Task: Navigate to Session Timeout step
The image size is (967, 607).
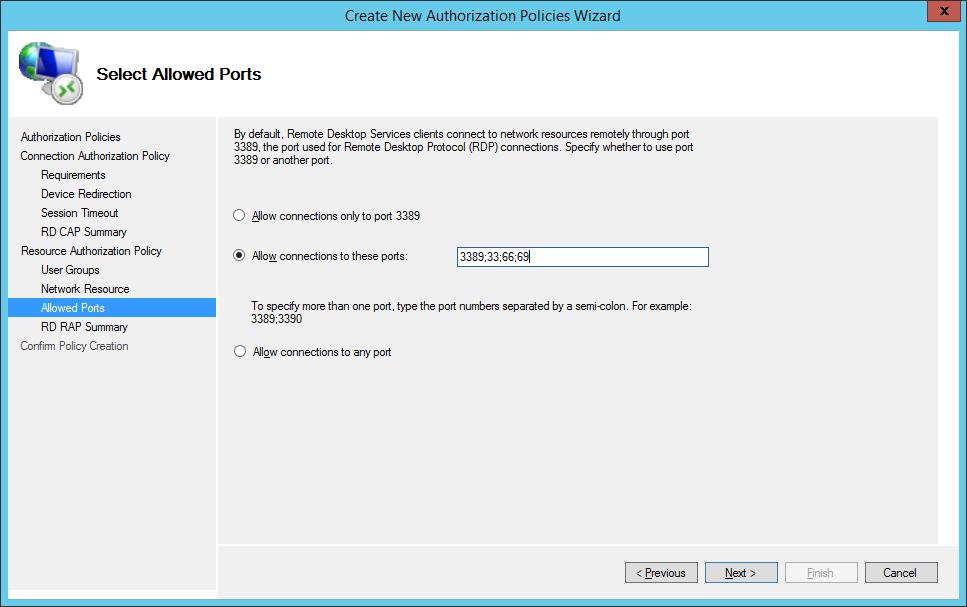Action: tap(79, 213)
